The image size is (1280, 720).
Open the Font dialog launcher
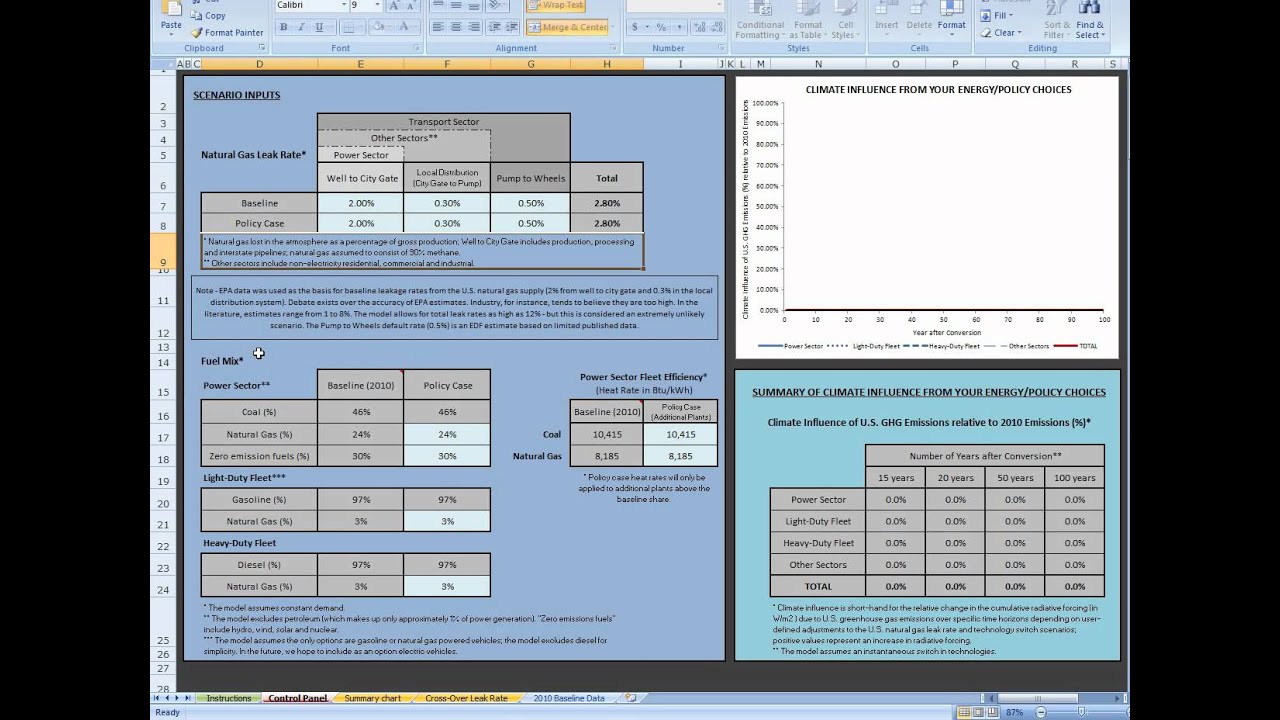(416, 48)
